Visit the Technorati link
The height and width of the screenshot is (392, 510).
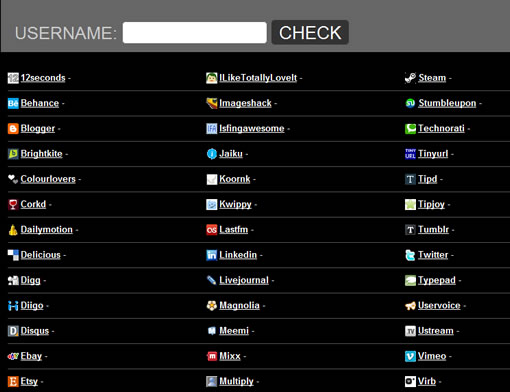[x=441, y=129]
